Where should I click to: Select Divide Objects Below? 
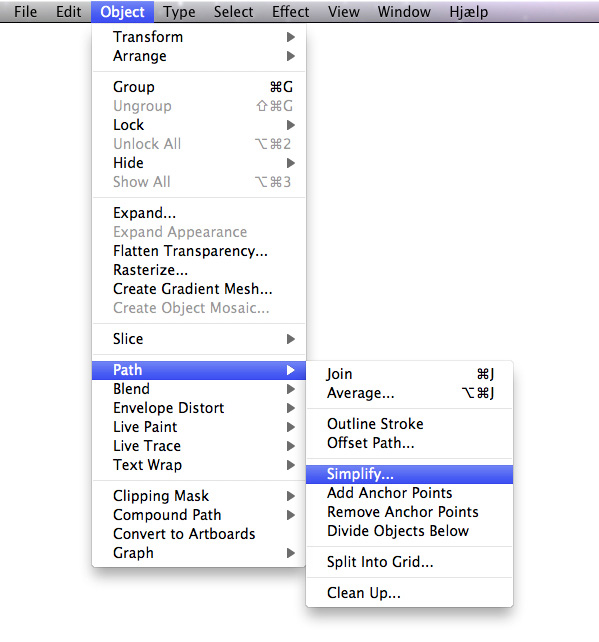[x=409, y=531]
